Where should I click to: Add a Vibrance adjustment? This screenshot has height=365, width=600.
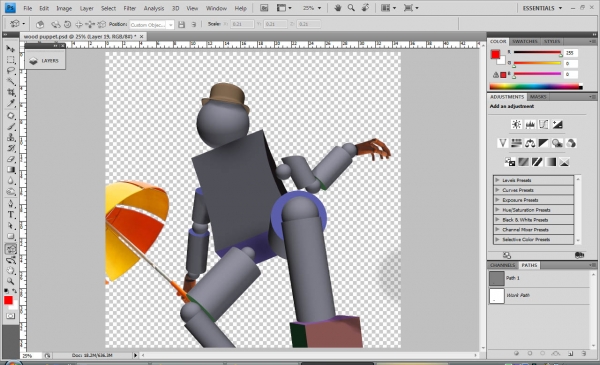tap(502, 143)
